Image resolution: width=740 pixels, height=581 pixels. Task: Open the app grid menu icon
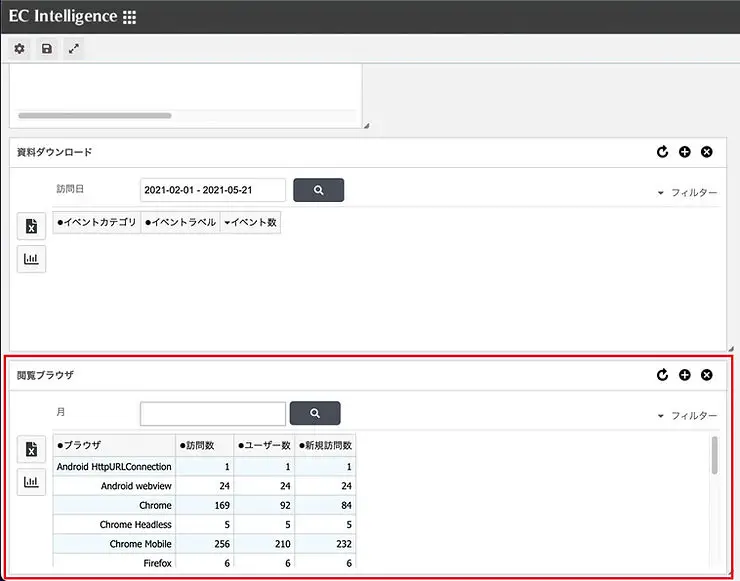pyautogui.click(x=130, y=17)
